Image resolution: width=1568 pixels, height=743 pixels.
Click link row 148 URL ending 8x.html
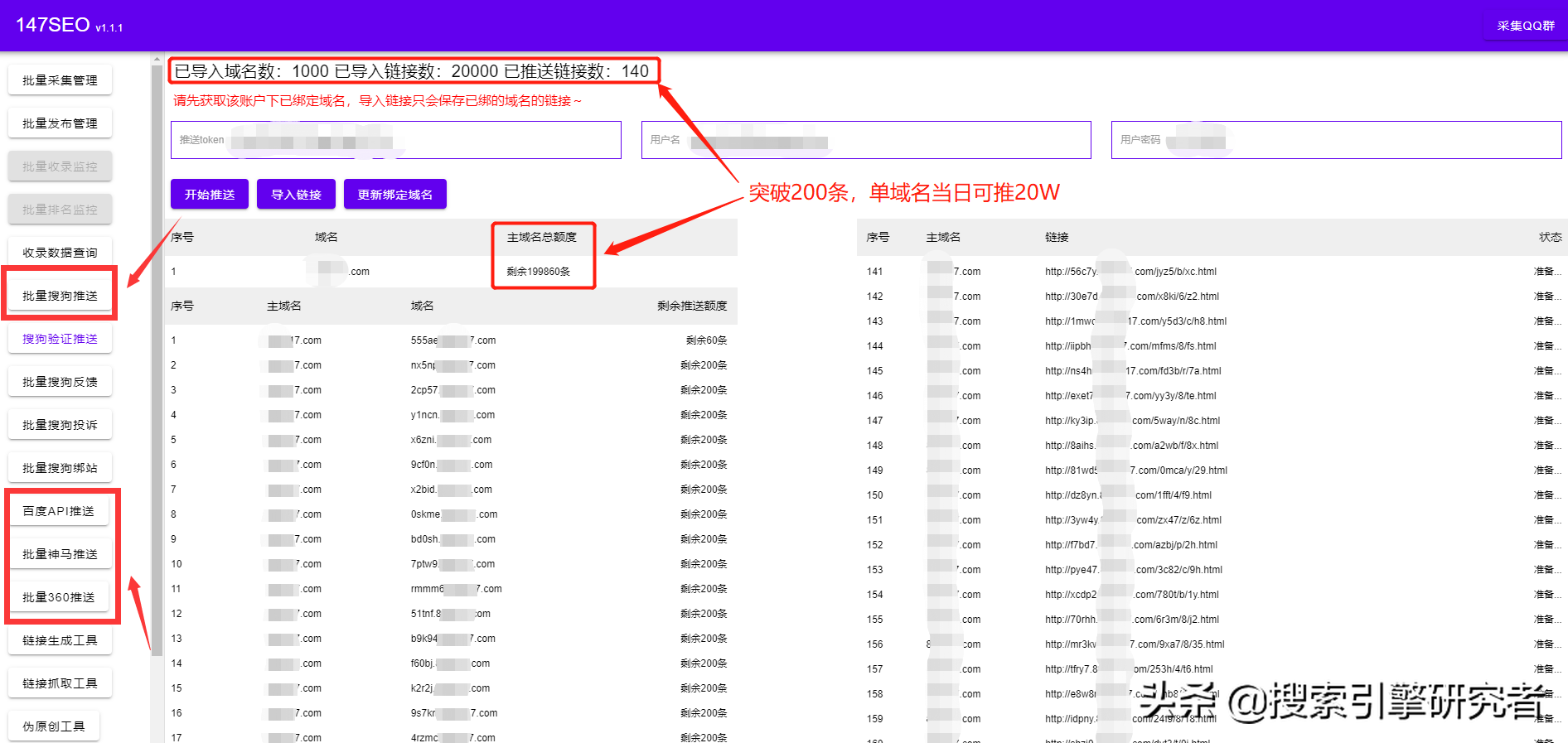tap(1131, 446)
